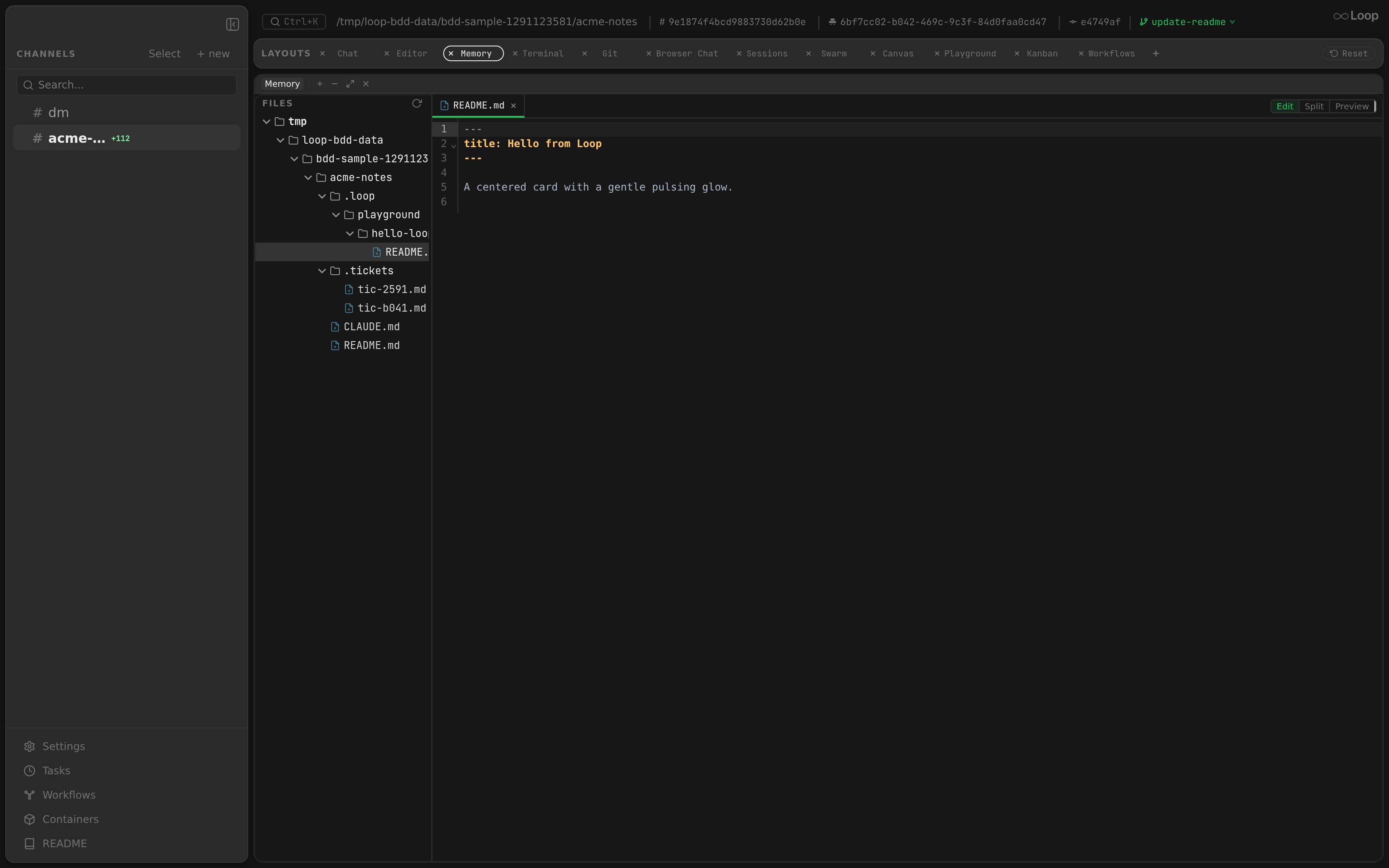This screenshot has width=1389, height=868.
Task: Switch to the Chat layout
Action: coord(347,53)
